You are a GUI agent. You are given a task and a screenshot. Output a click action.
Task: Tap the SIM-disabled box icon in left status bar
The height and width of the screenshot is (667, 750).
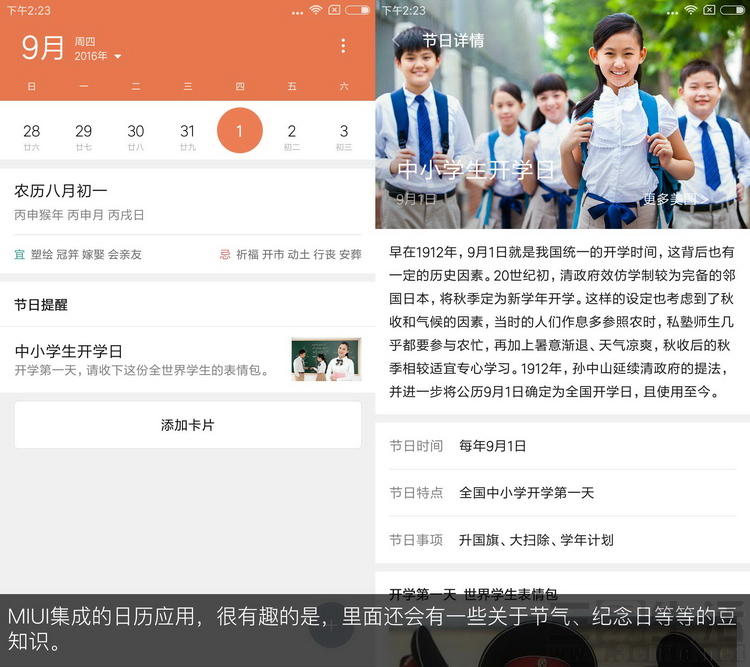tap(334, 10)
